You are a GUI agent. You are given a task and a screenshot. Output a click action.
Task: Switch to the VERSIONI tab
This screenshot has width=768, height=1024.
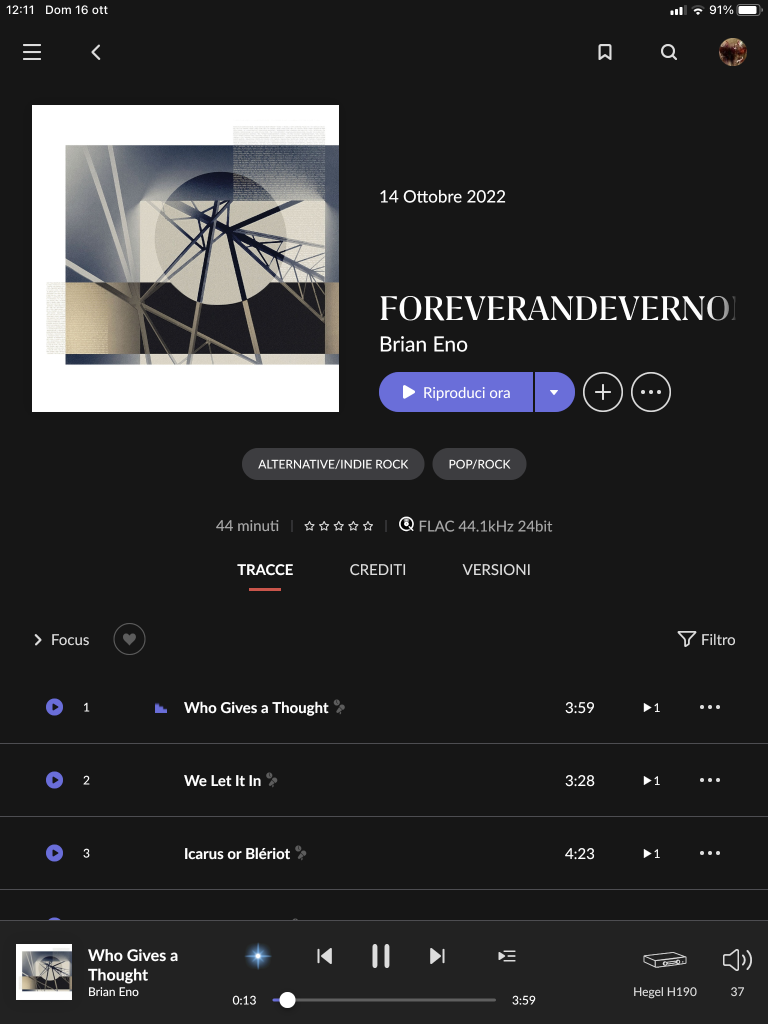[496, 570]
